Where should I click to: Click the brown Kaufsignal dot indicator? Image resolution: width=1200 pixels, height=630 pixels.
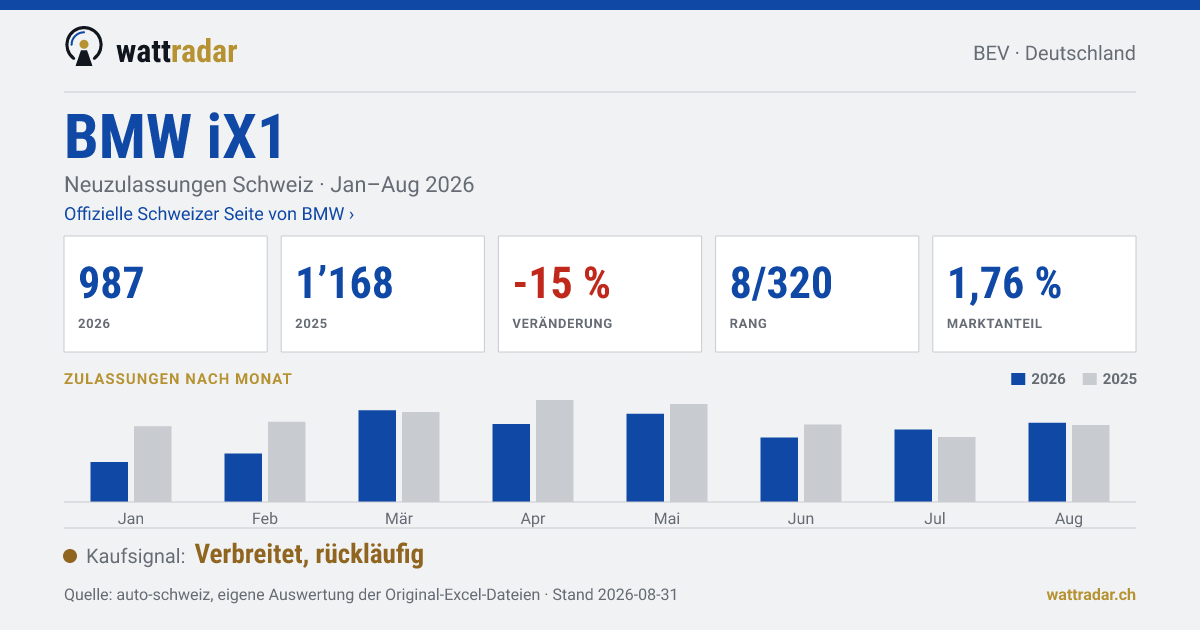coord(70,556)
